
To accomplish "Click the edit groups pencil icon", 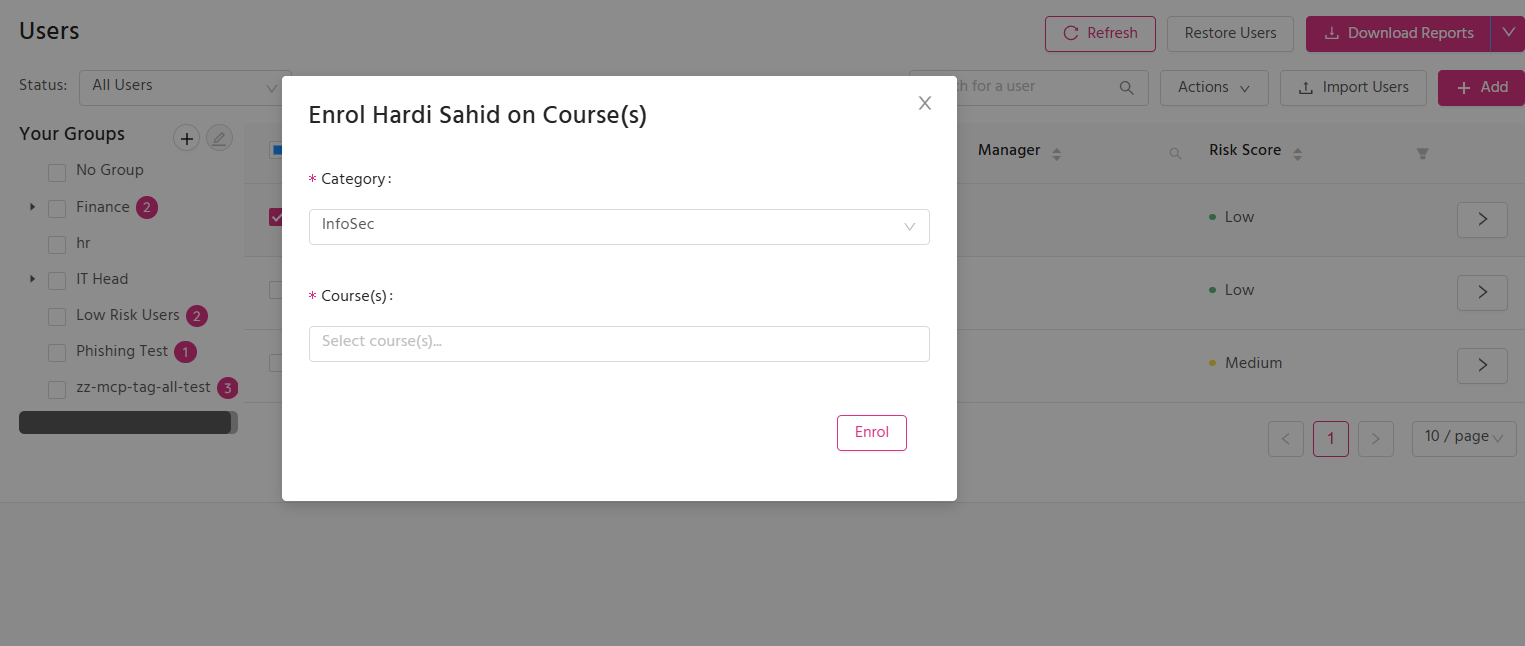I will click(219, 138).
